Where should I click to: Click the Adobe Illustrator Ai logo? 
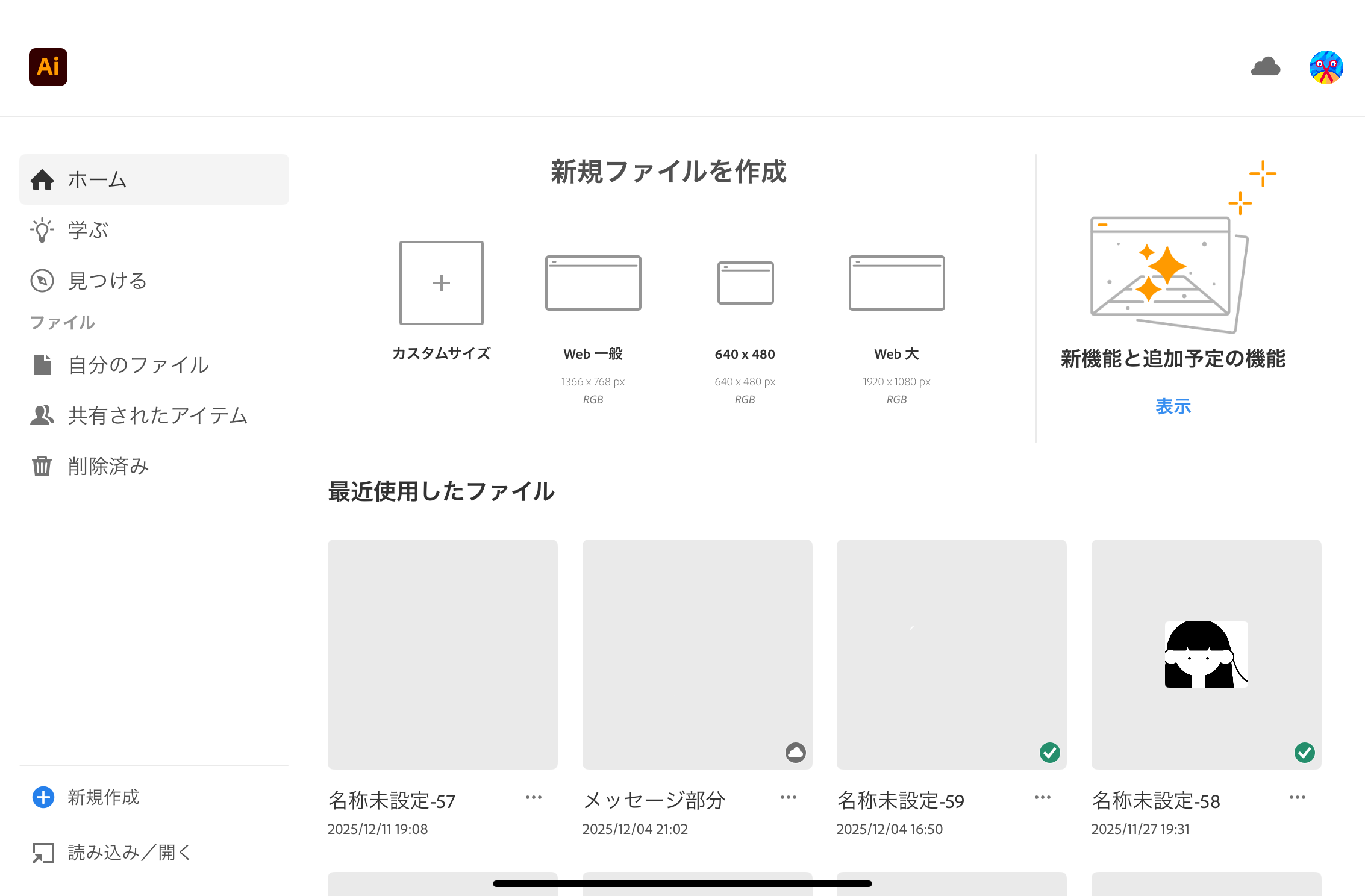pos(48,67)
